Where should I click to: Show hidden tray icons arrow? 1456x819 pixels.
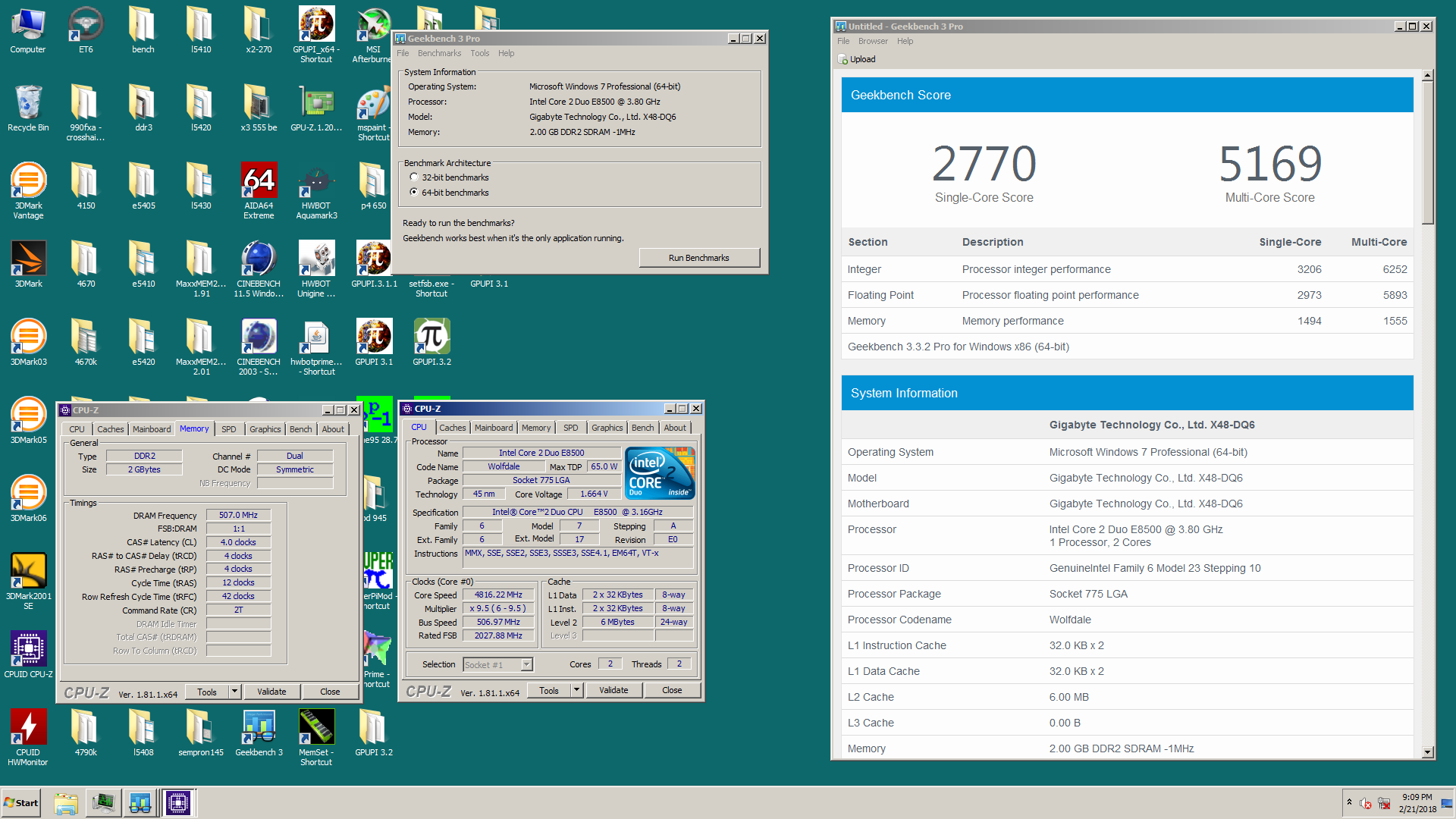1349,802
